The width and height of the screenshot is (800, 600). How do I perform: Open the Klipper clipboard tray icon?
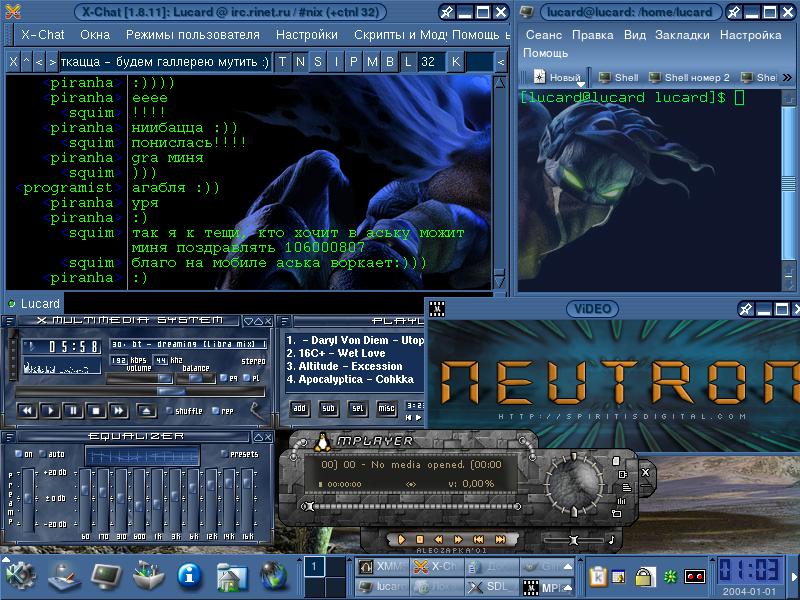(x=597, y=575)
